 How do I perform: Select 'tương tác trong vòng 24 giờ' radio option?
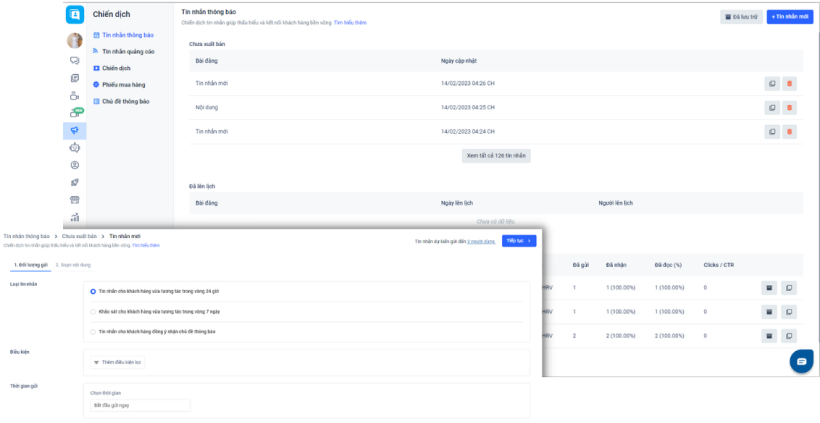tap(93, 291)
